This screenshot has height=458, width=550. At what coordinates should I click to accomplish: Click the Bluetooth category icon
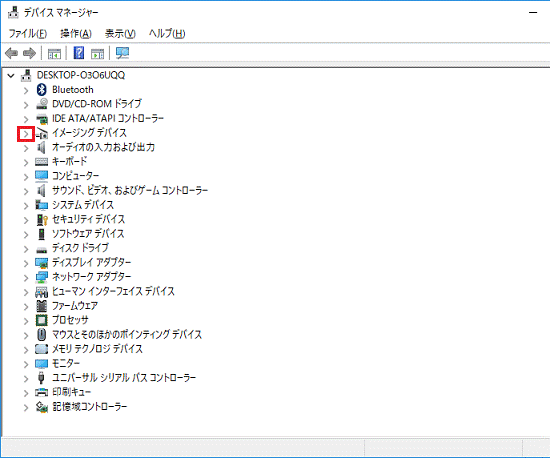pos(42,90)
